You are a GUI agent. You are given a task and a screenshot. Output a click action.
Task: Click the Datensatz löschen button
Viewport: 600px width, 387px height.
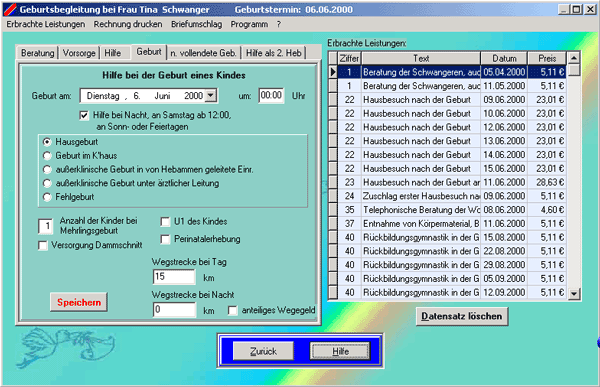(461, 316)
